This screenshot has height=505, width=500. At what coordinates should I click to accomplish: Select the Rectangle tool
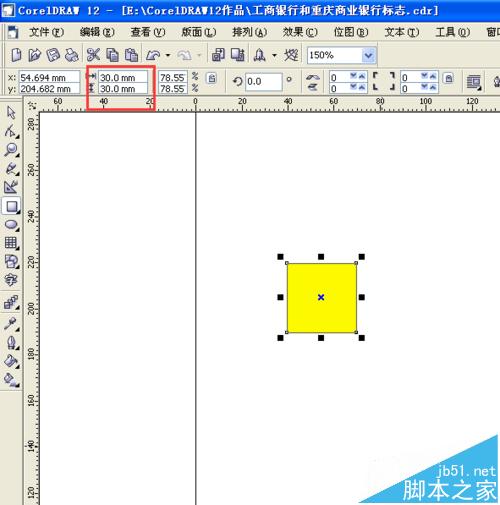point(11,206)
